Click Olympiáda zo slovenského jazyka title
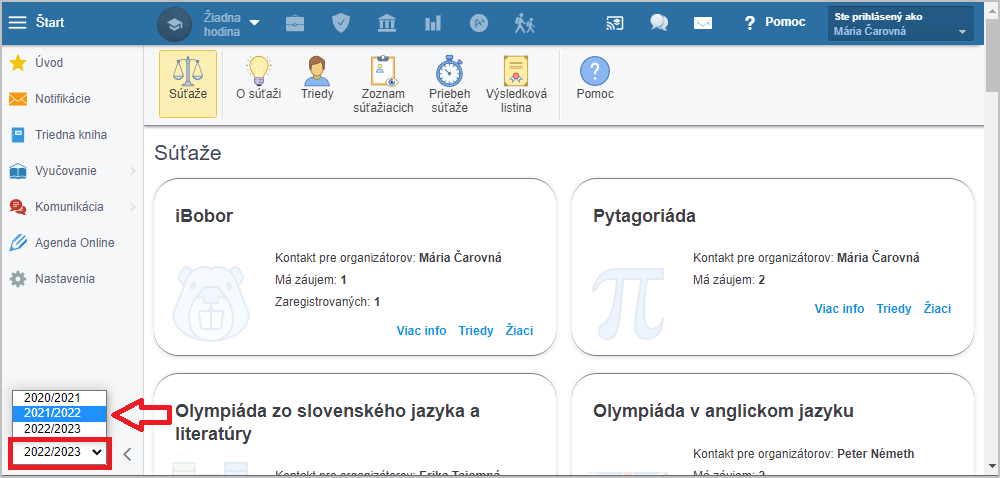This screenshot has width=1000, height=478. 327,423
